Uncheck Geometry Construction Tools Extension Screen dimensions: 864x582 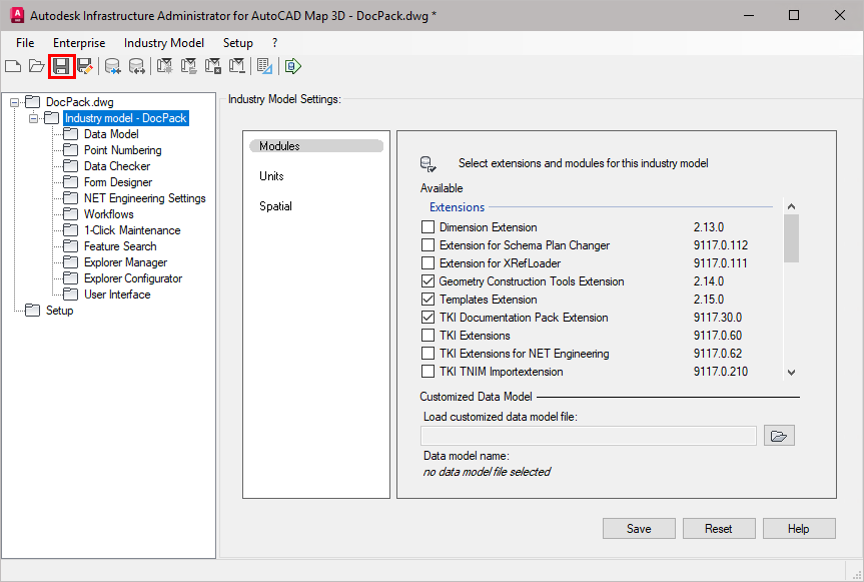428,281
